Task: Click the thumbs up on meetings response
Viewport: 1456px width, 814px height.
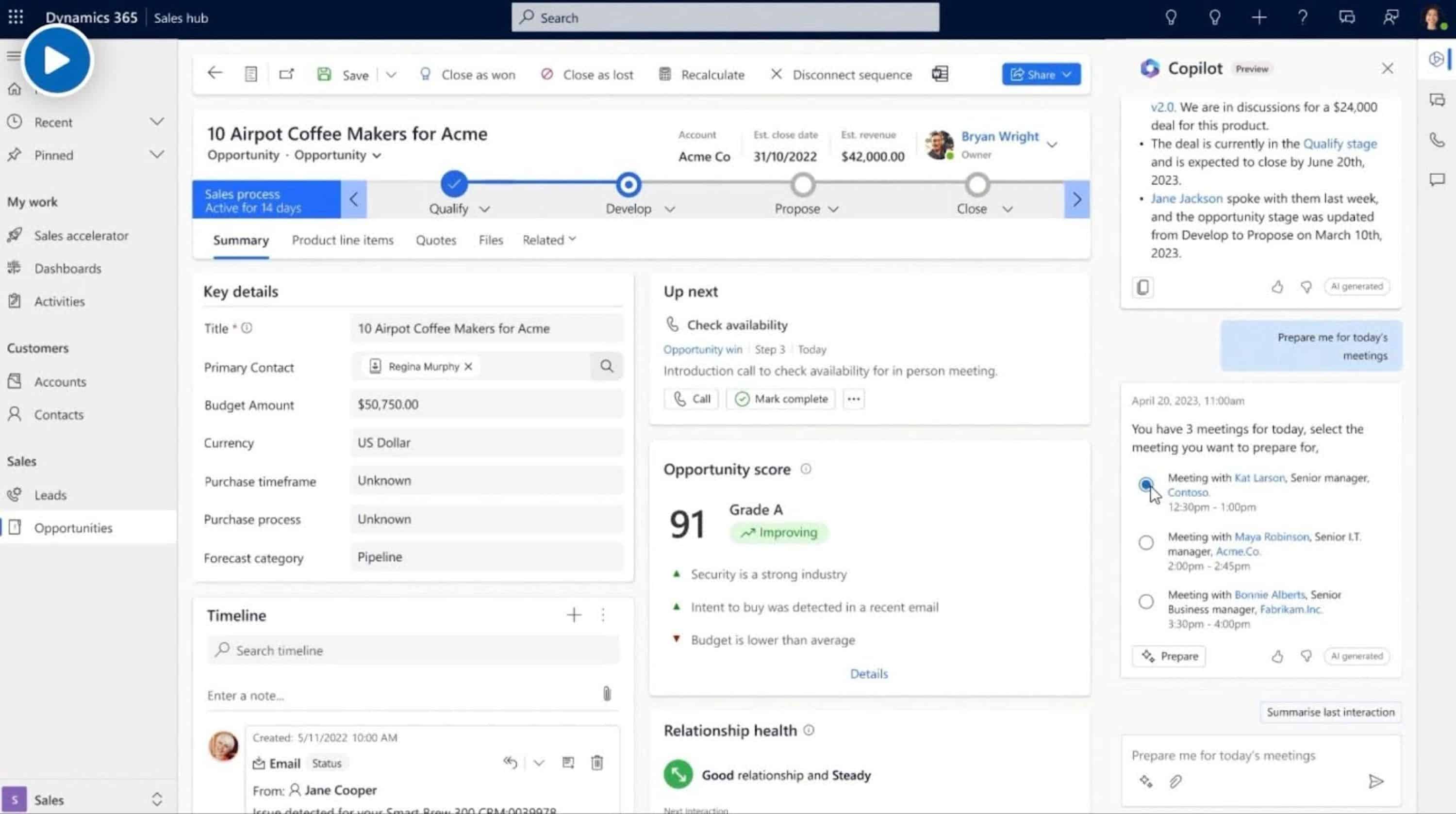Action: click(1277, 656)
